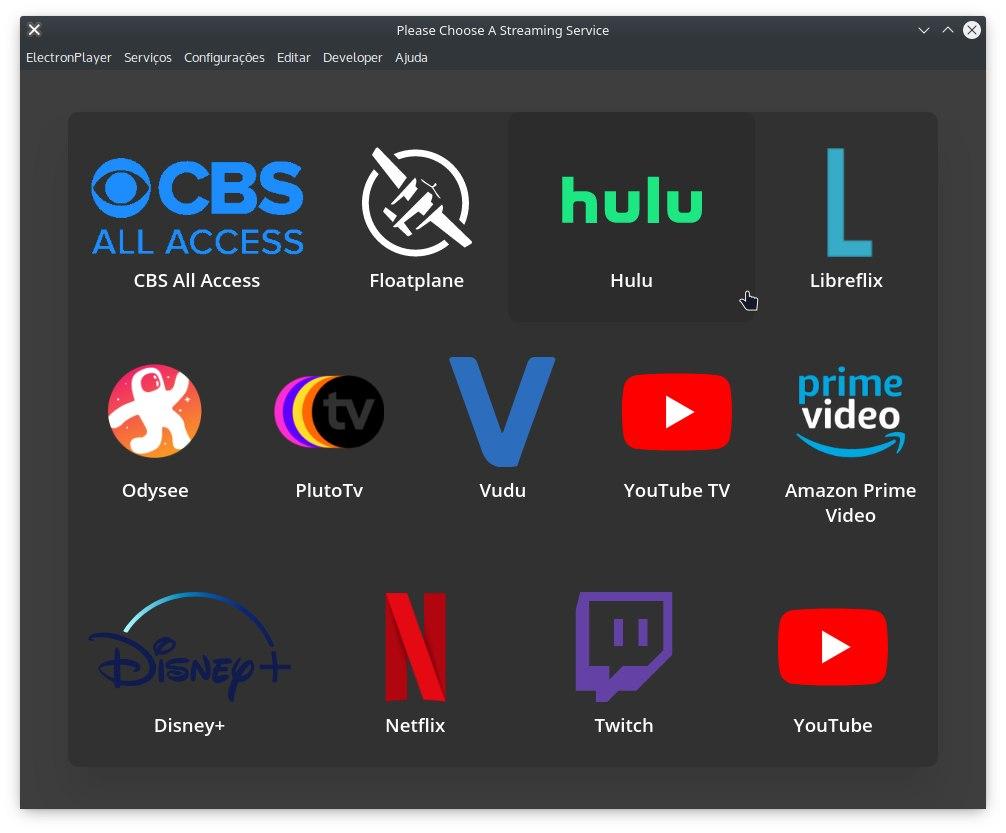
Task: Click the 'Twitch' text label
Action: [624, 725]
